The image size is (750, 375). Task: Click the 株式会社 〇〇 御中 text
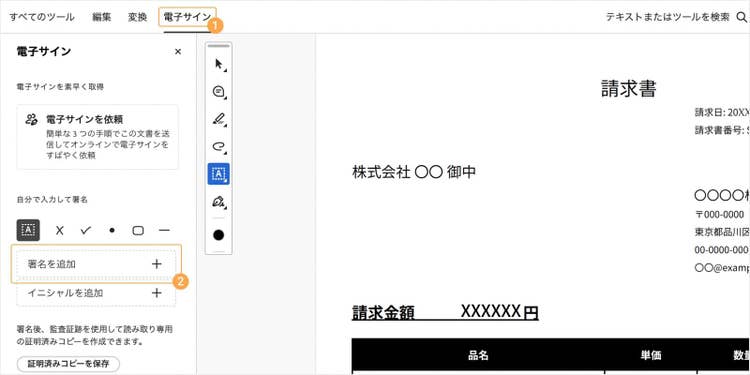414,172
